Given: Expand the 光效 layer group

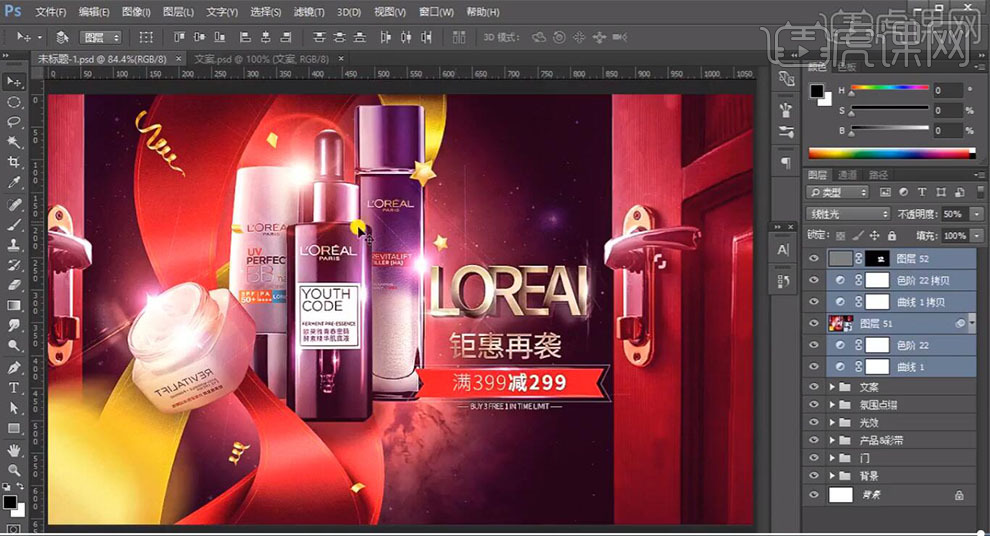Looking at the screenshot, I should (x=832, y=422).
